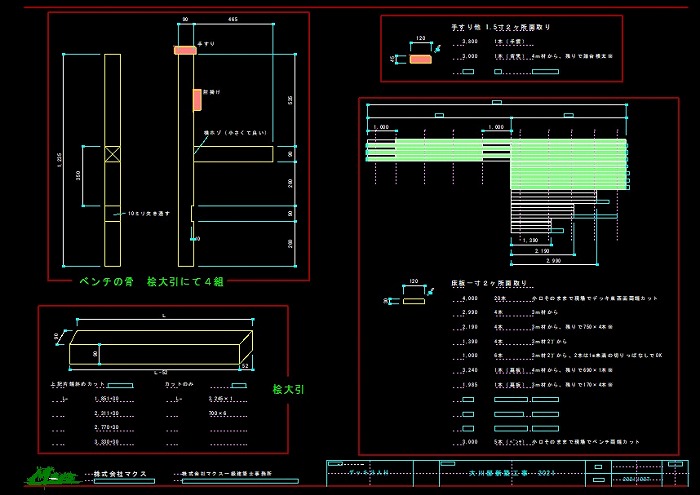Select the yellow 3D beam in the lower-left panel
The width and height of the screenshot is (700, 495).
pyautogui.click(x=161, y=348)
